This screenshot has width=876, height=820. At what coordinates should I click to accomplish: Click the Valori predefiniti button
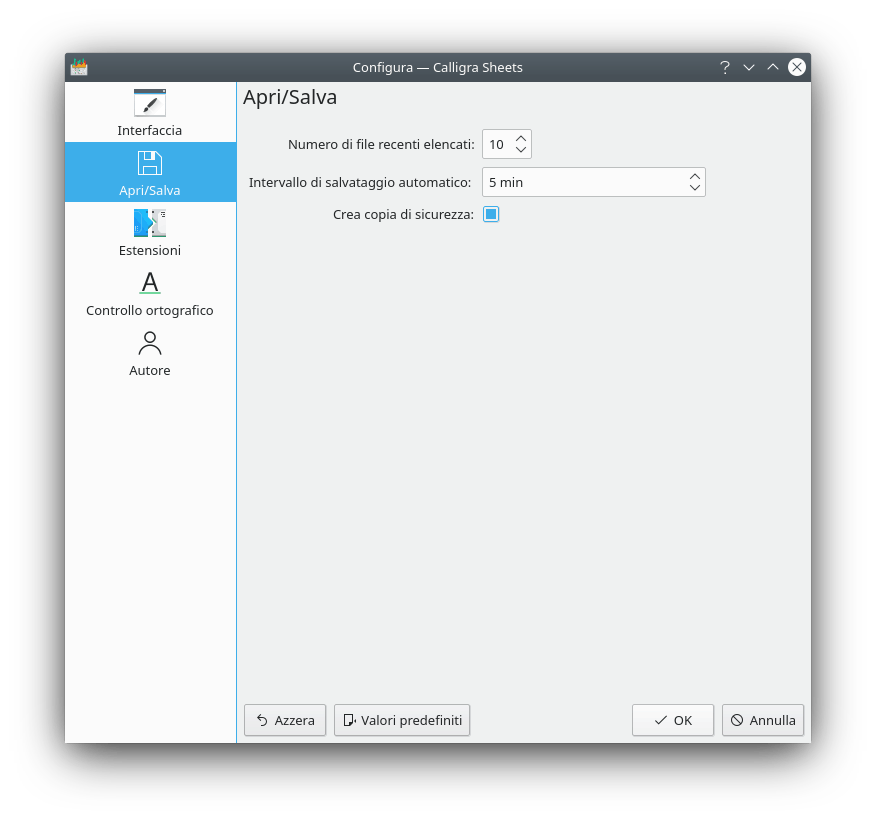click(402, 720)
